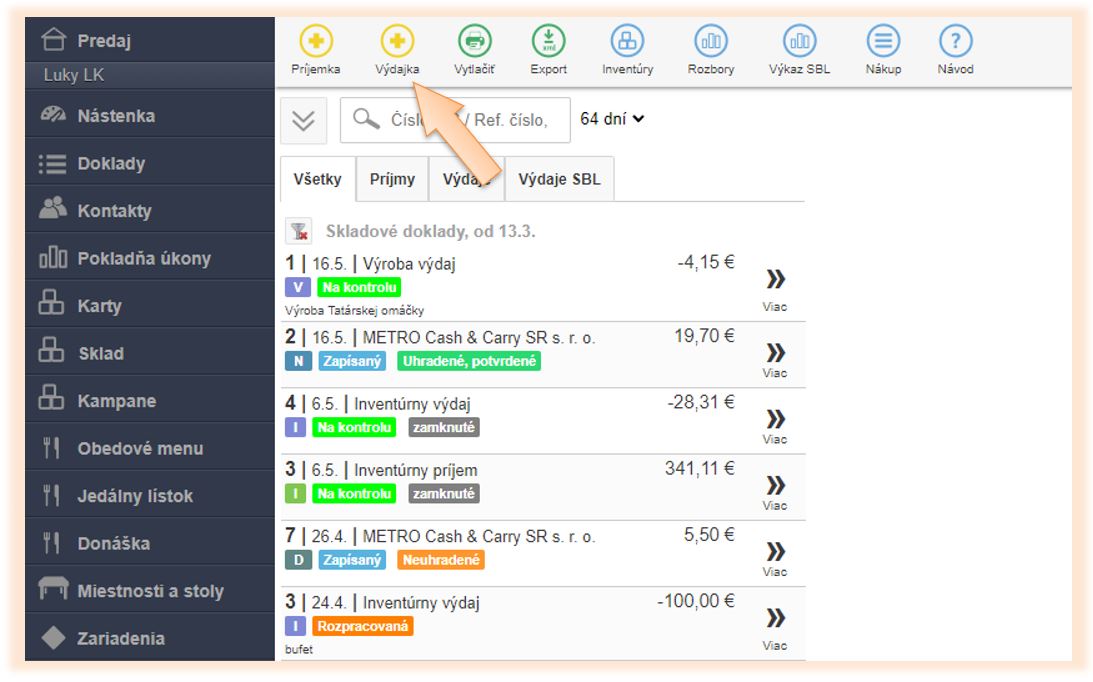This screenshot has width=1093, height=682.
Task: Open the Návod help icon
Action: click(955, 42)
